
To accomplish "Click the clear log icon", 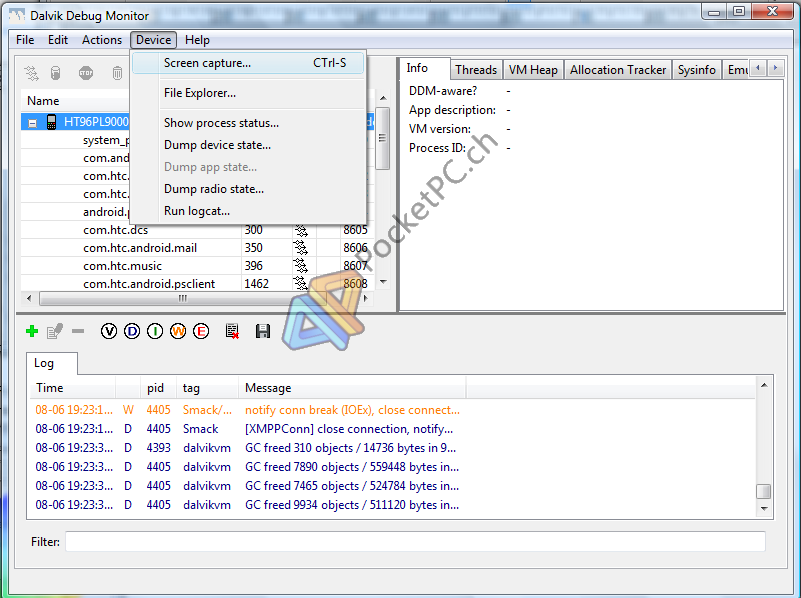I will click(232, 331).
